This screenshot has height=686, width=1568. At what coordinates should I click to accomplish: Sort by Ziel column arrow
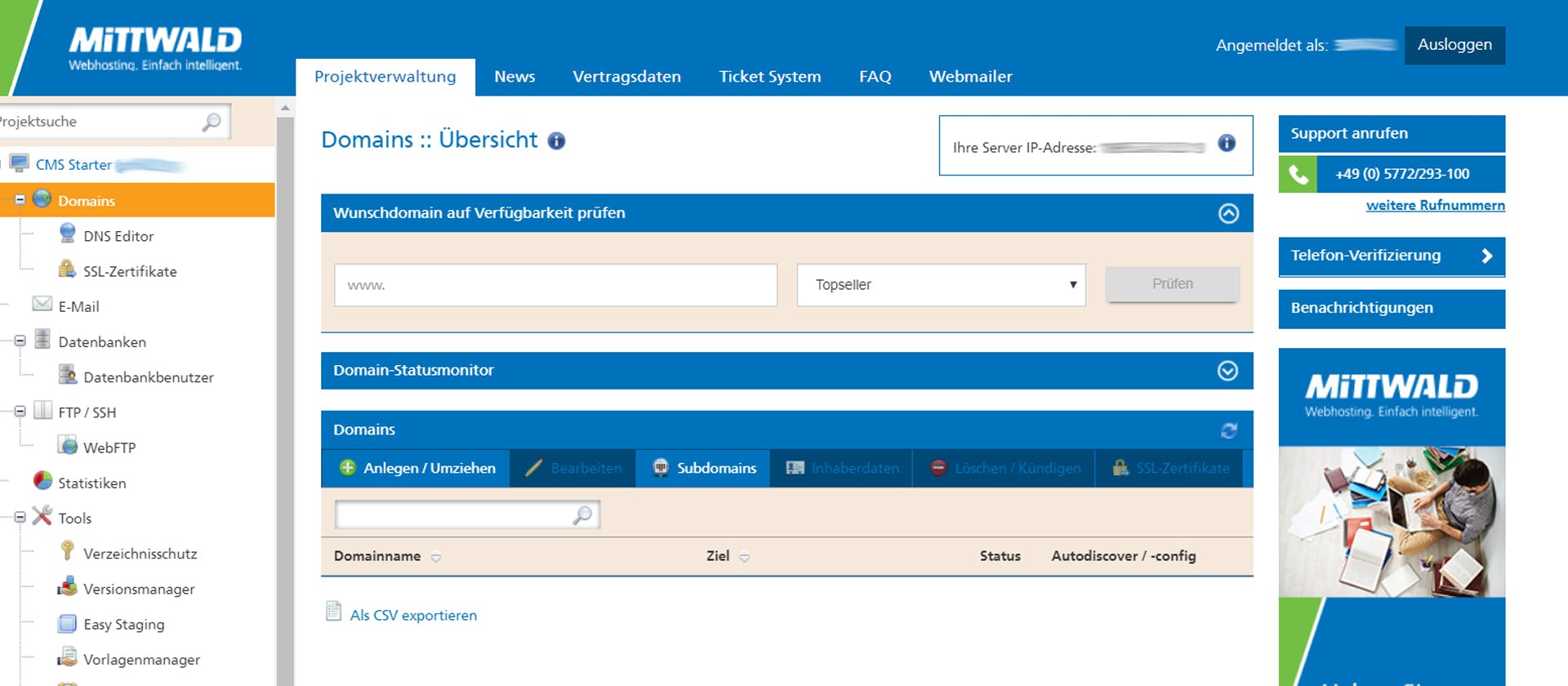point(744,558)
